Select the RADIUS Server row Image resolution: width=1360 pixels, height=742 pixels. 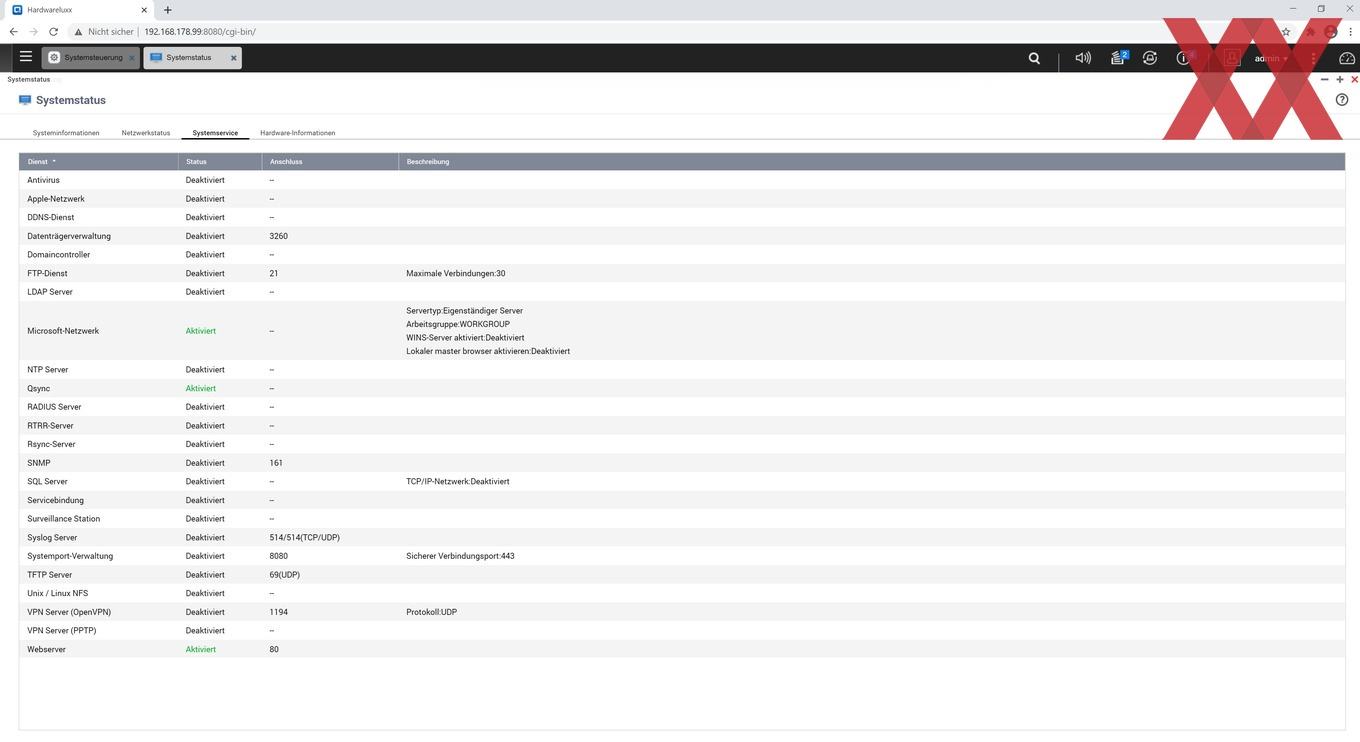pyautogui.click(x=682, y=407)
